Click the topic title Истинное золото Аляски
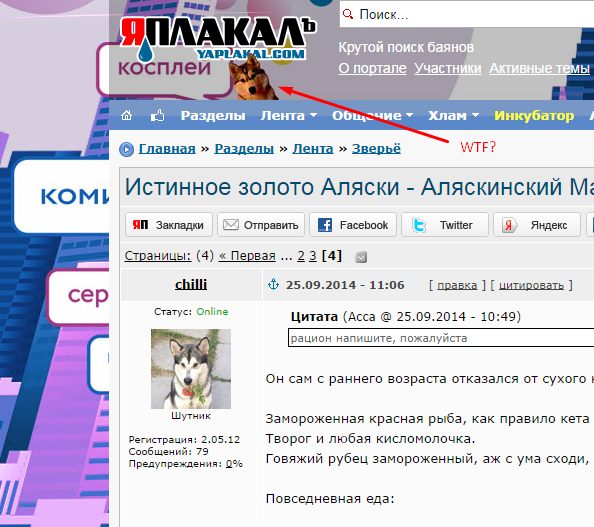The image size is (594, 527). coord(359,187)
